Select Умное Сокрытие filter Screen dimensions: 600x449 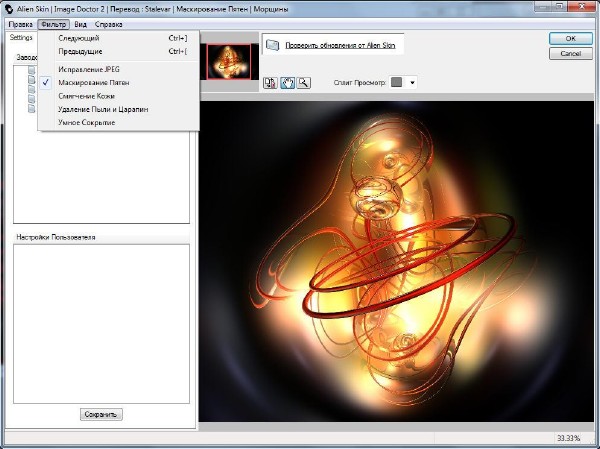87,122
